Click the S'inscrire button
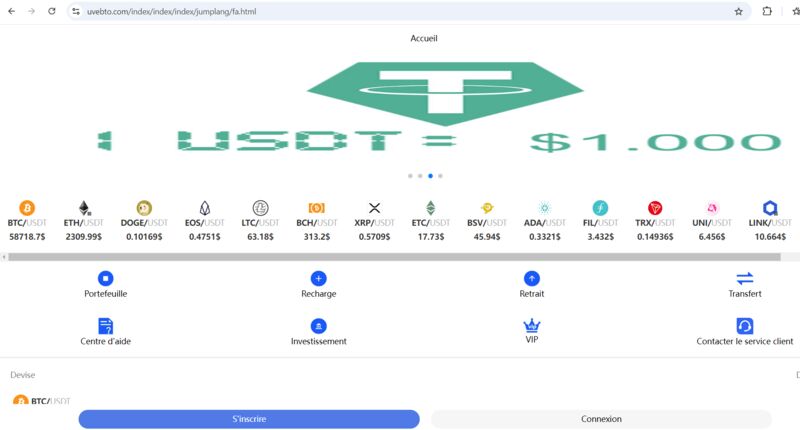 point(249,419)
